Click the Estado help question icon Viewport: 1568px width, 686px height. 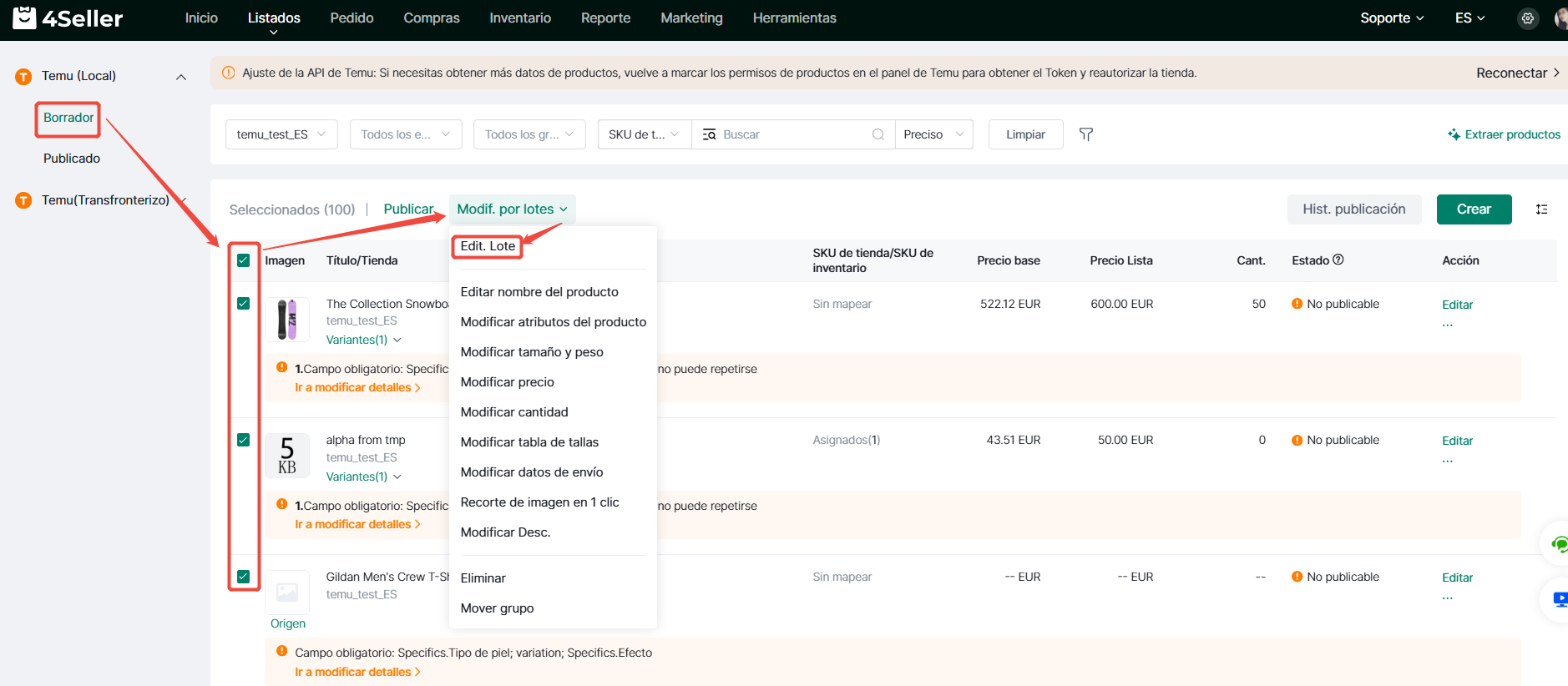1338,260
